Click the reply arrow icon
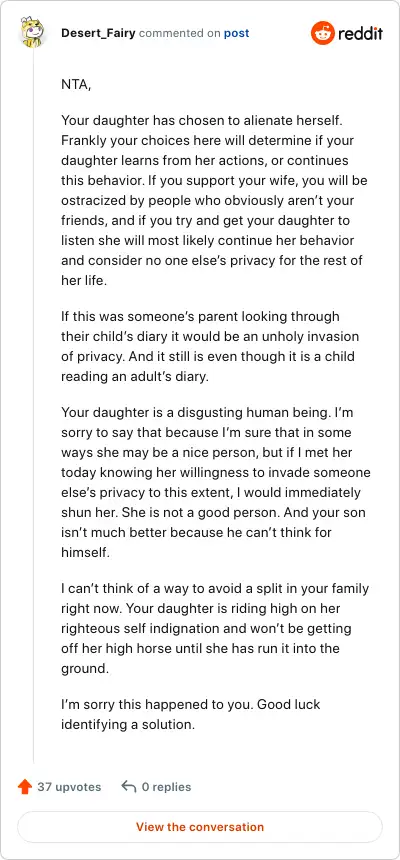 [x=128, y=787]
